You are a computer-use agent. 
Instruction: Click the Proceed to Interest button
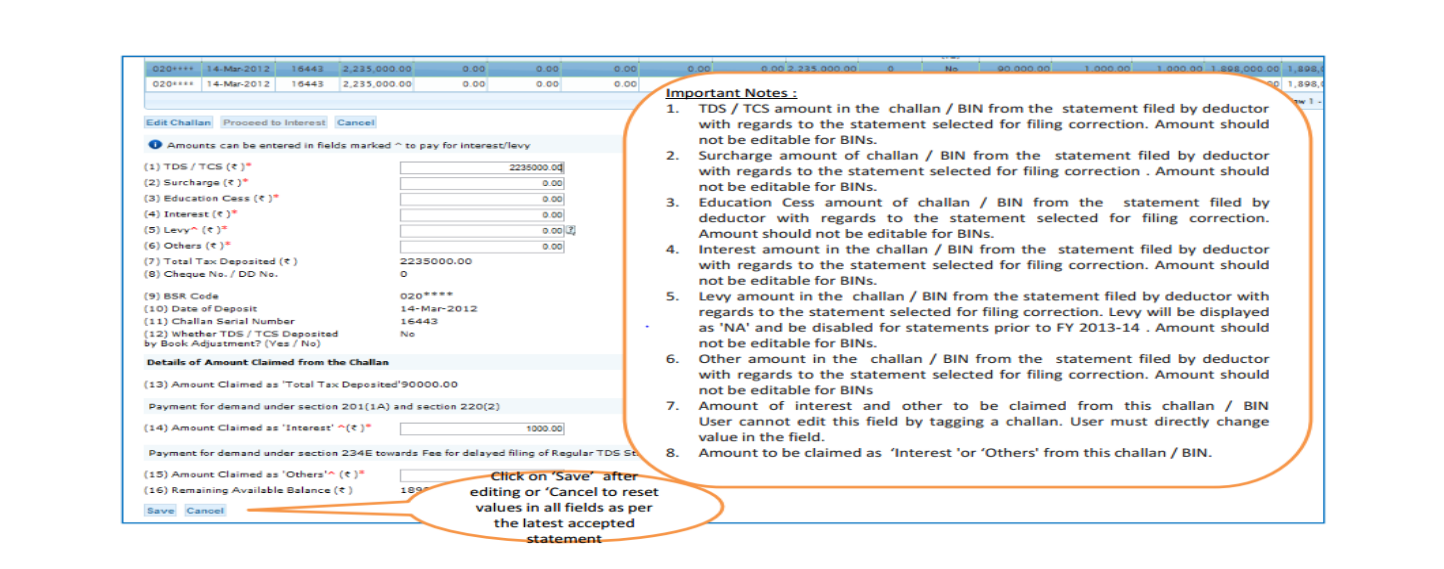tap(274, 122)
